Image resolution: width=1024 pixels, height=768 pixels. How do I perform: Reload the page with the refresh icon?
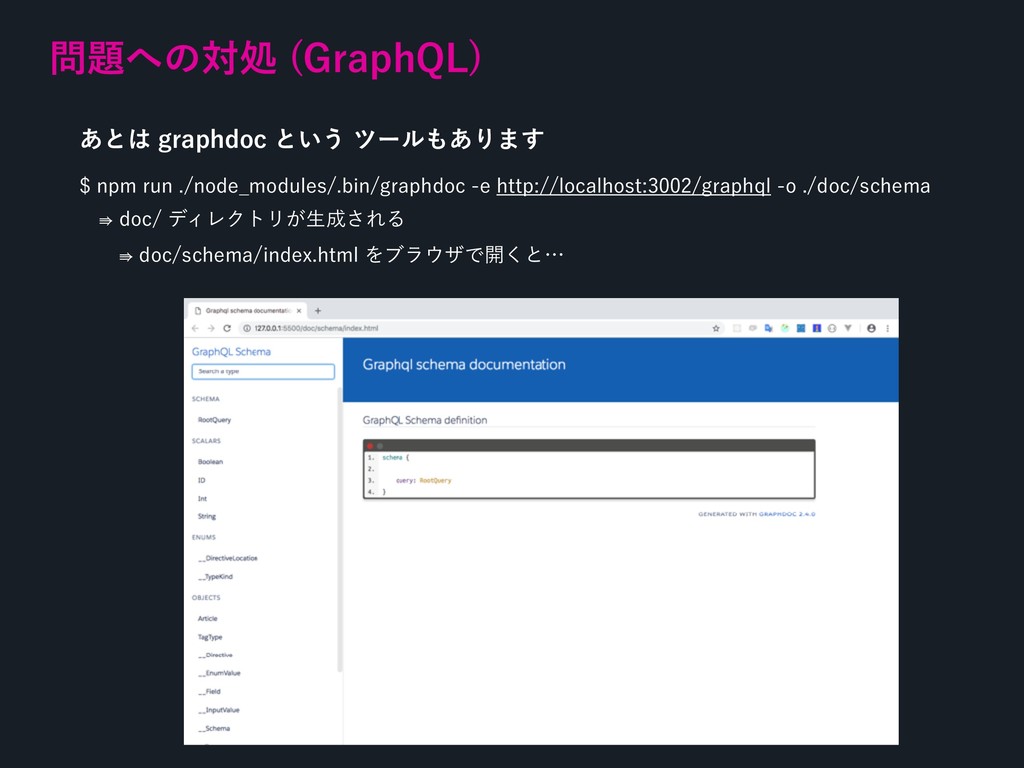click(x=227, y=328)
